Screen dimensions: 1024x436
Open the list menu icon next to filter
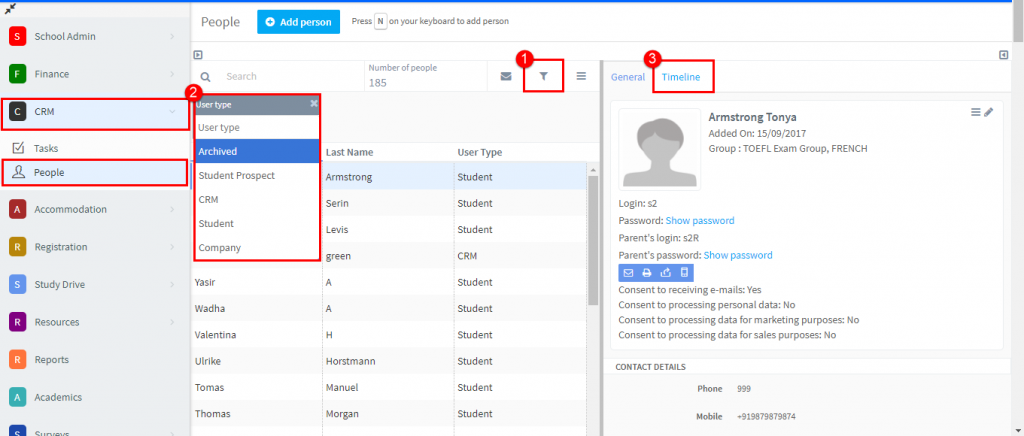pyautogui.click(x=581, y=76)
